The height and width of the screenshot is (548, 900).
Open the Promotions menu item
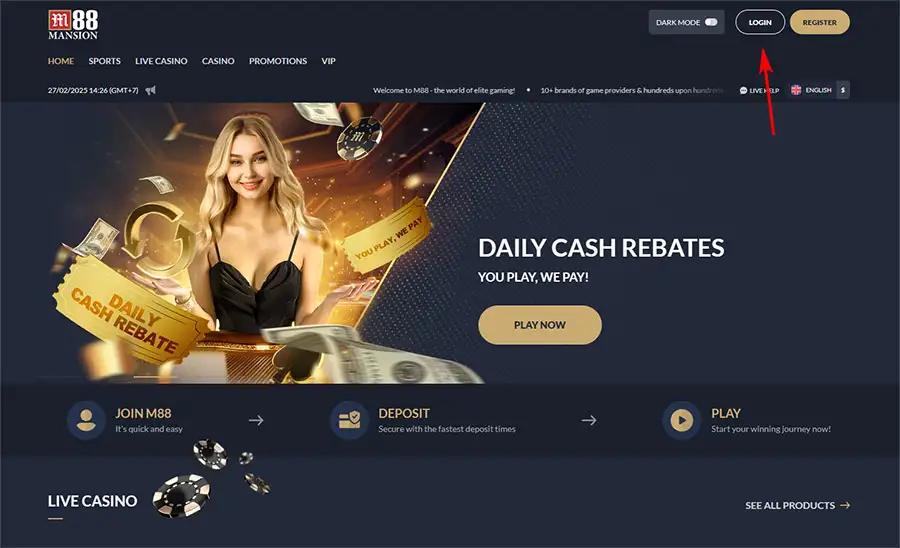pyautogui.click(x=278, y=61)
